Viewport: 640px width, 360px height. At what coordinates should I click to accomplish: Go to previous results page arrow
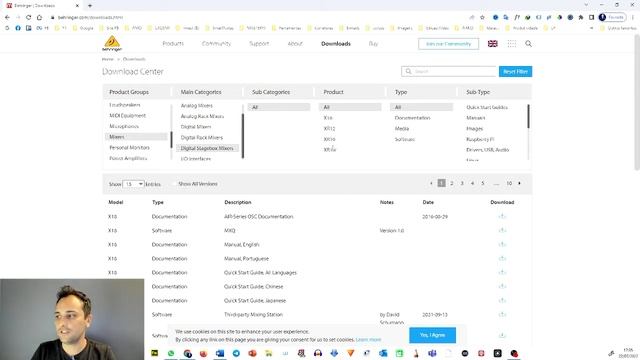click(x=431, y=183)
